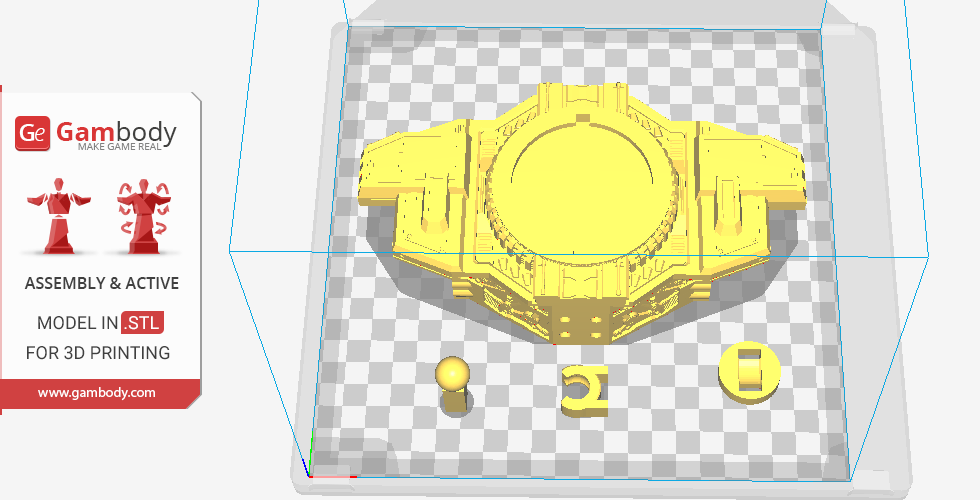Click the red .STL format badge
The width and height of the screenshot is (980, 500).
pyautogui.click(x=143, y=323)
